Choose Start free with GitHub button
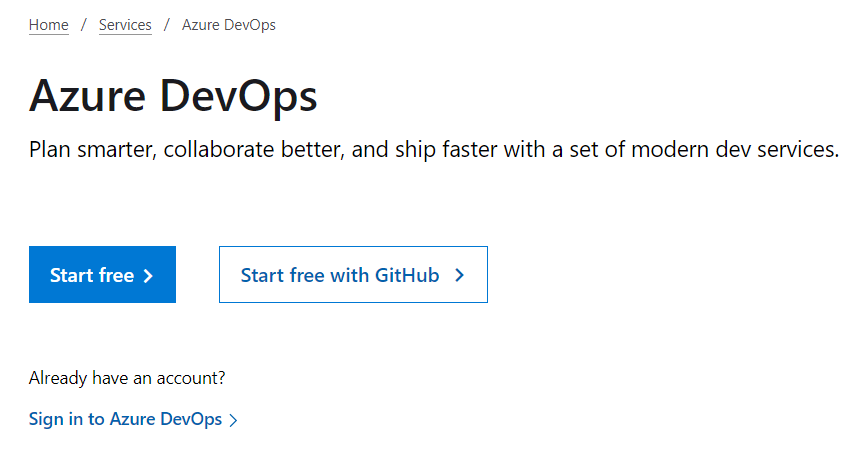The width and height of the screenshot is (866, 463). click(x=353, y=275)
